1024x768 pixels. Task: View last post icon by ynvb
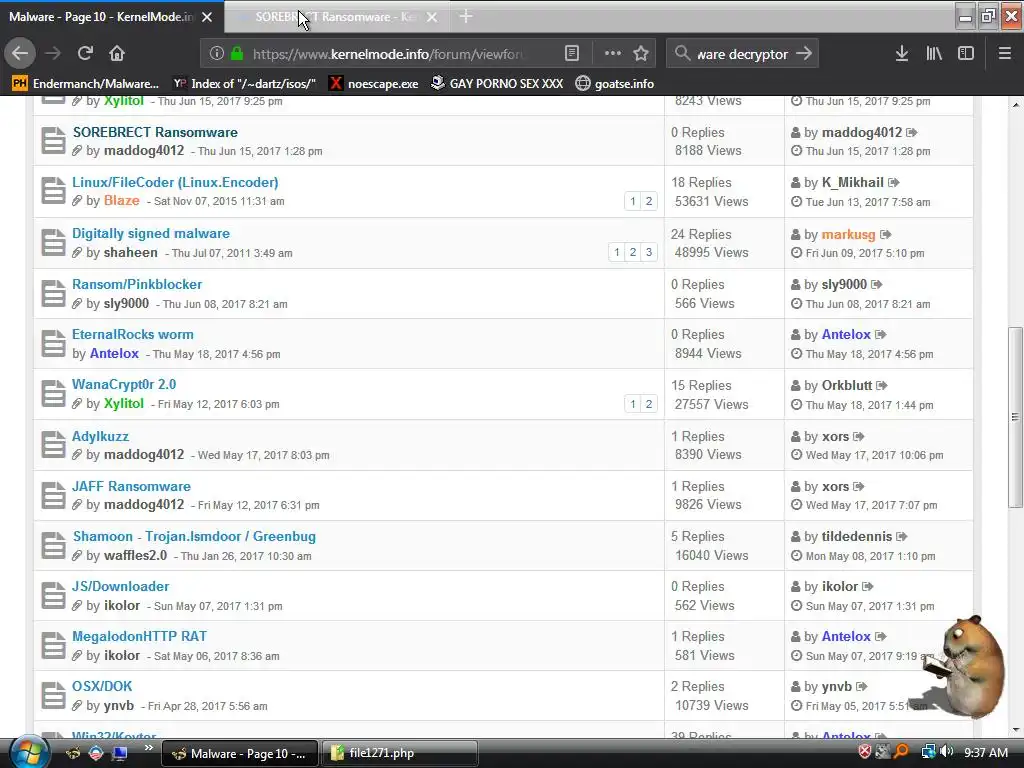pyautogui.click(x=862, y=686)
